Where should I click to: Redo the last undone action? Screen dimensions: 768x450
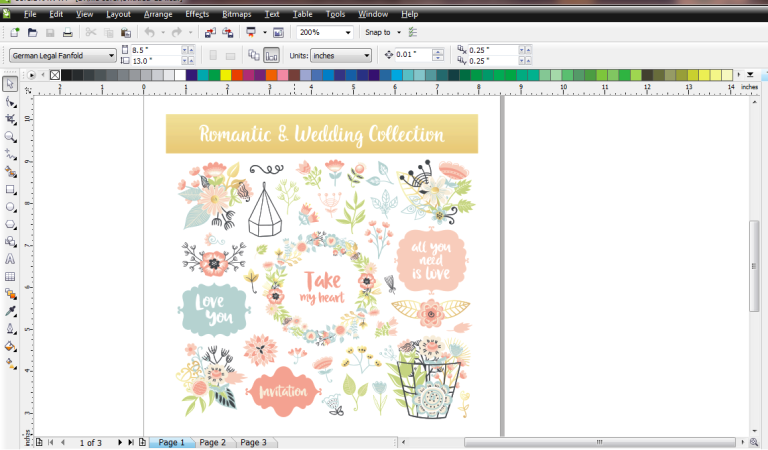point(177,32)
